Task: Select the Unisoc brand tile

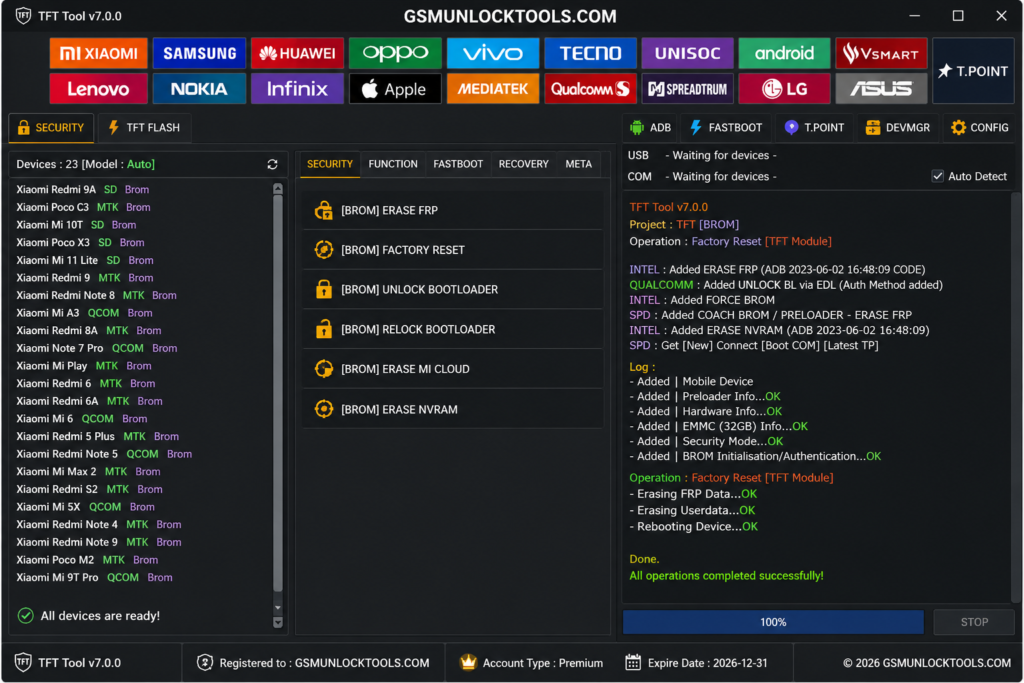Action: coord(688,53)
